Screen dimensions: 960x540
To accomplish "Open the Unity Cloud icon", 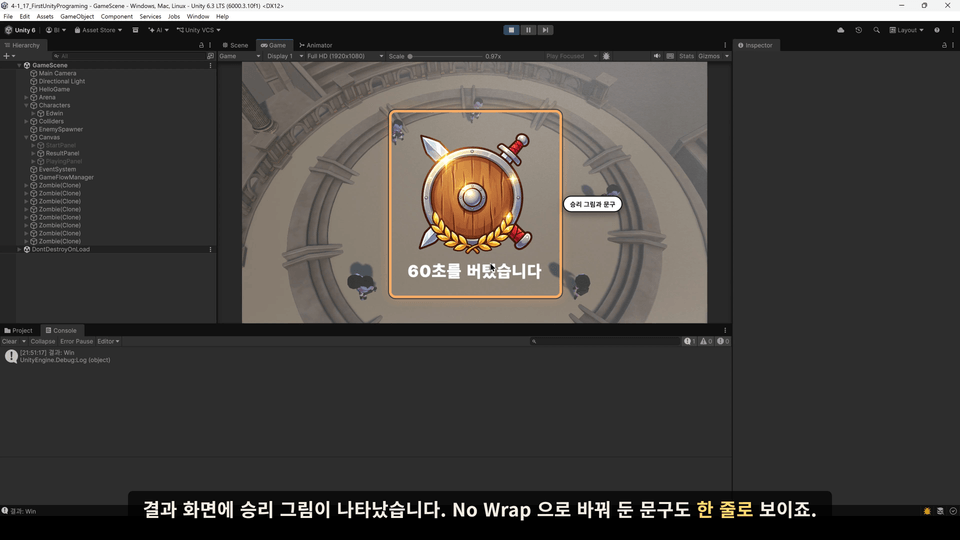I will tap(841, 30).
